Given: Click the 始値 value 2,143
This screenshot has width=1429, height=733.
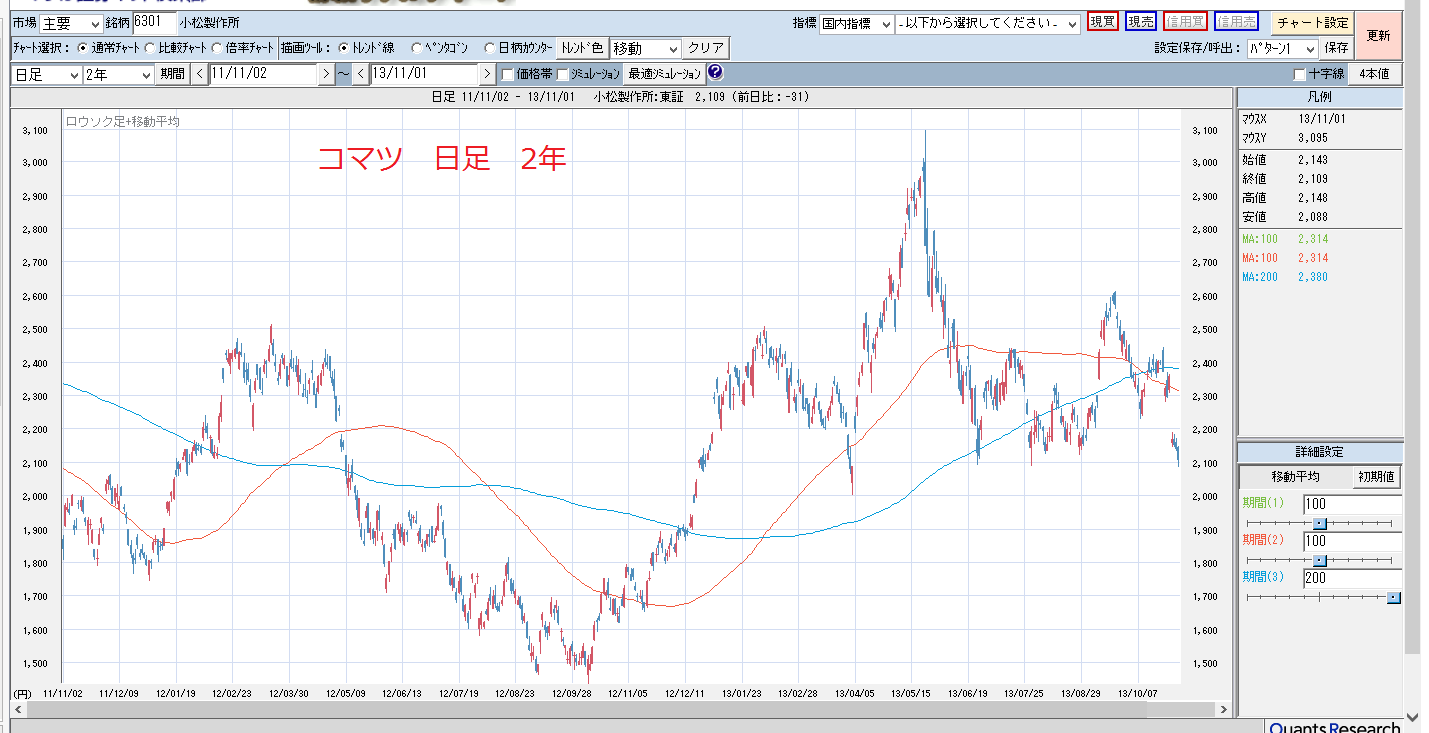Looking at the screenshot, I should pos(1311,159).
